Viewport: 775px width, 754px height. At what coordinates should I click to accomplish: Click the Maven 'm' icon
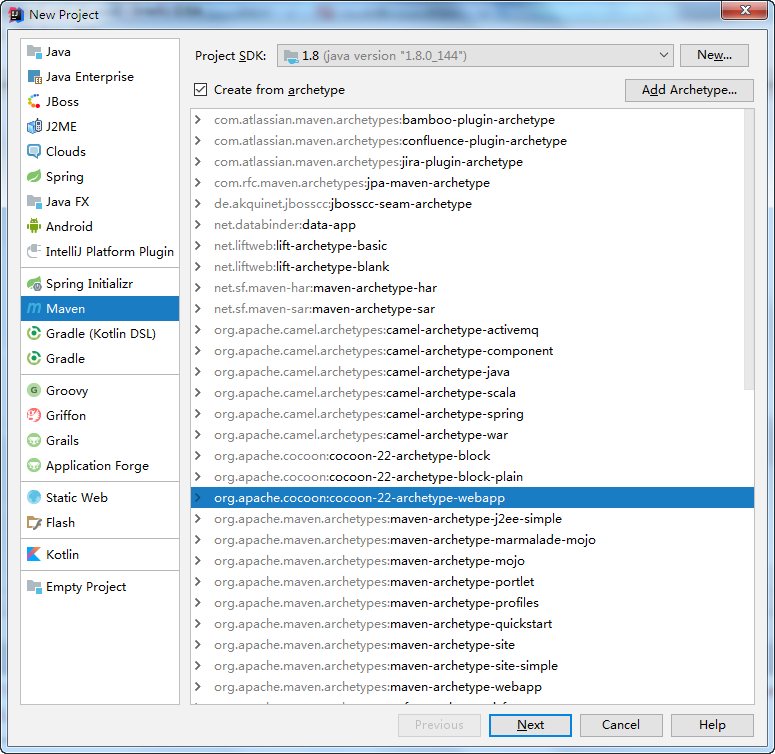coord(34,308)
